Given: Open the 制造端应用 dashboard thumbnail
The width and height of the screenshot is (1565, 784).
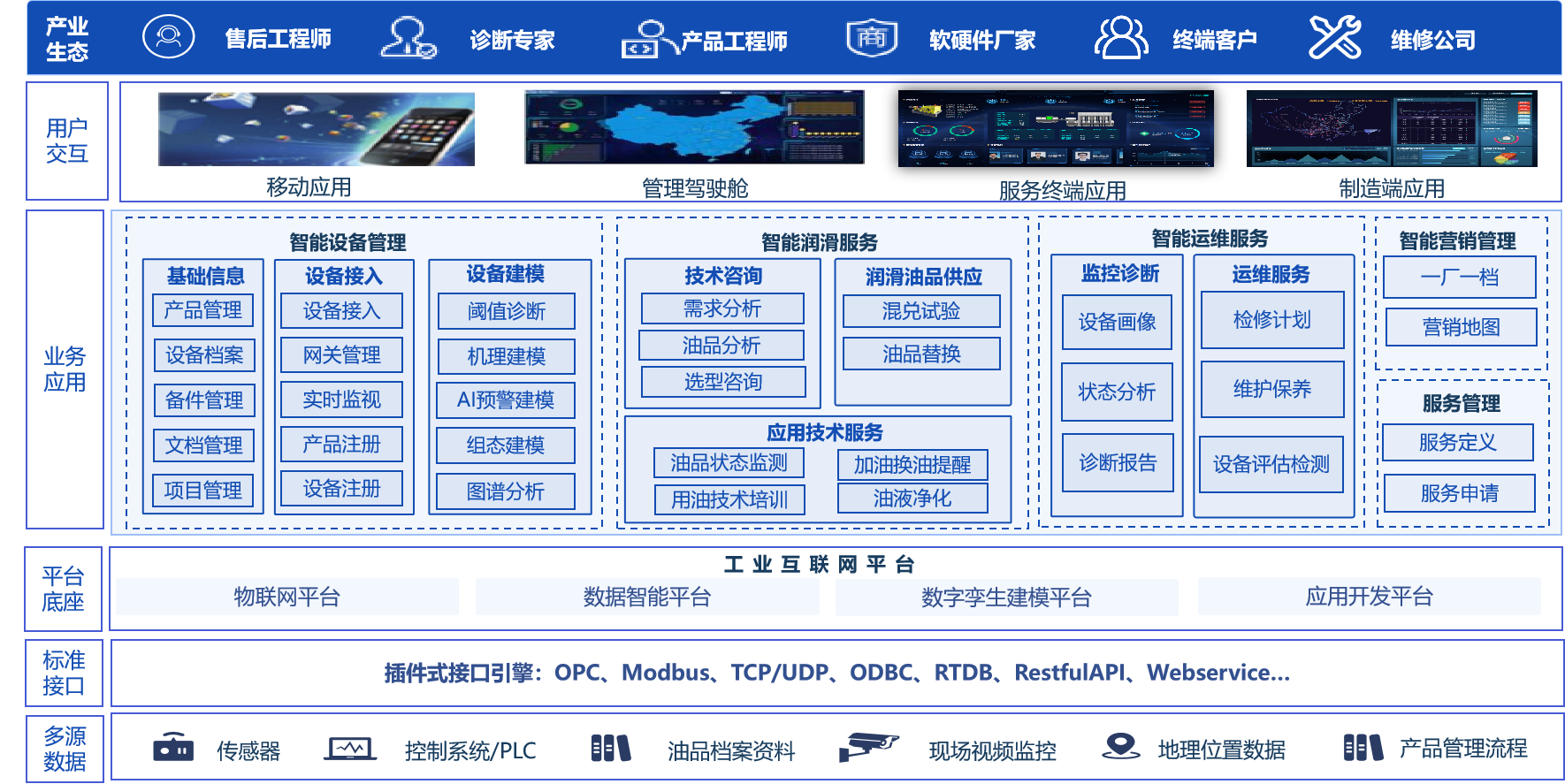Looking at the screenshot, I should [1391, 128].
